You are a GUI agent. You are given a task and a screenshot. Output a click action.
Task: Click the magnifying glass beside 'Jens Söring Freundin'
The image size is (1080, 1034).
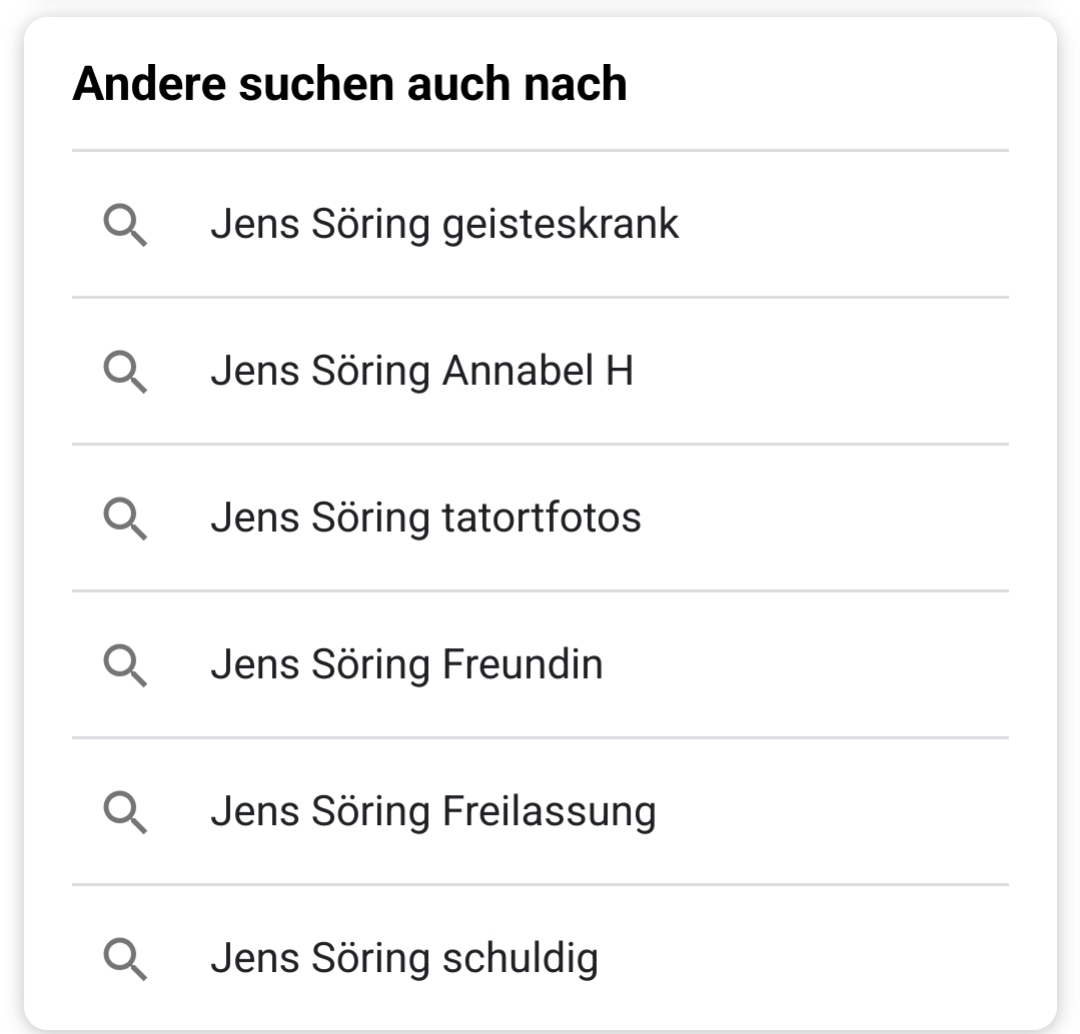tap(125, 665)
